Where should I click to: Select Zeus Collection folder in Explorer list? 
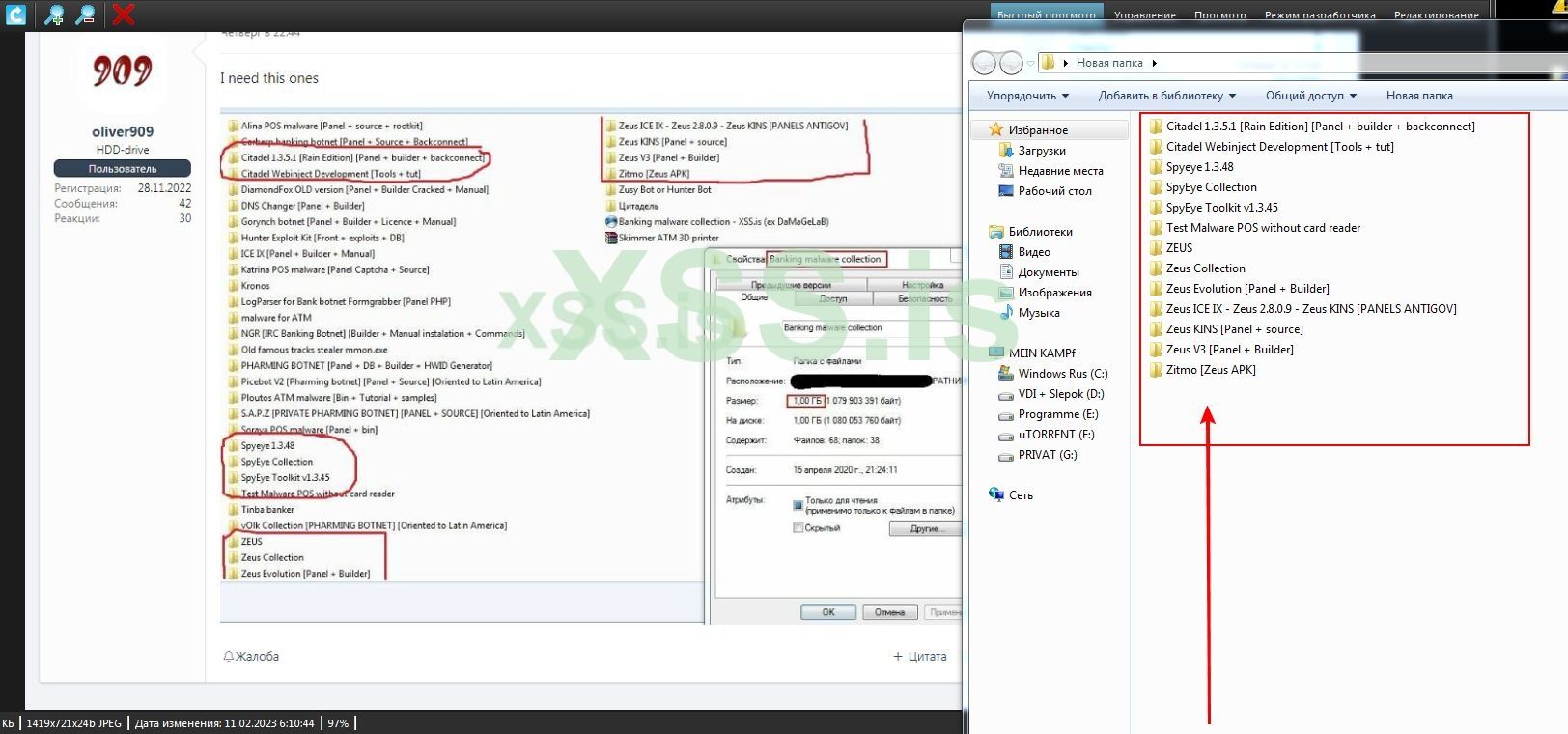tap(1197, 268)
